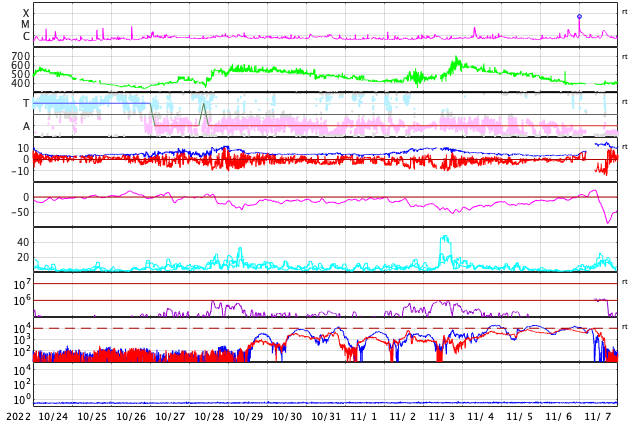634x424 pixels.
Task: Click the 10/28 date on time axis
Action: (209, 416)
